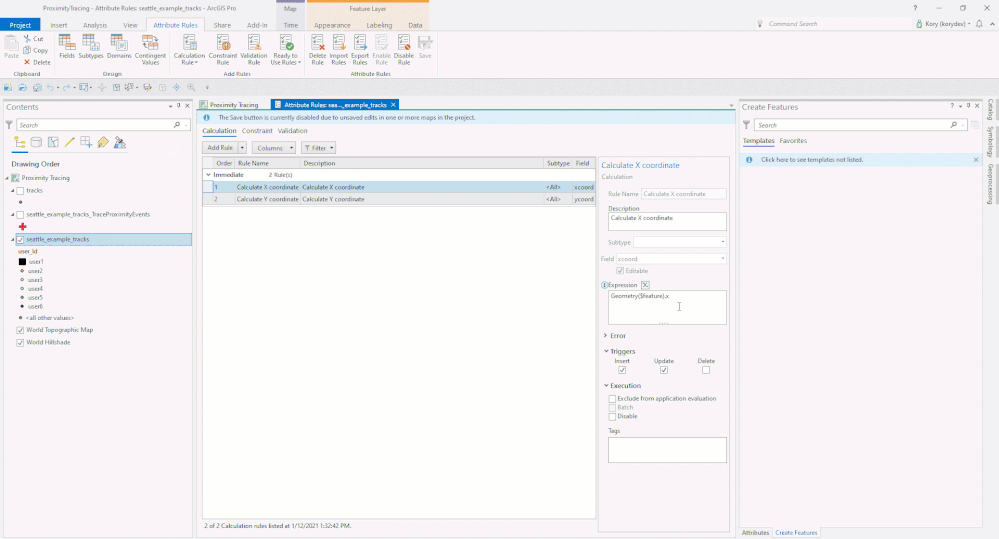The width and height of the screenshot is (999, 539).
Task: Click Delete in Clipboard group
Action: click(x=37, y=62)
